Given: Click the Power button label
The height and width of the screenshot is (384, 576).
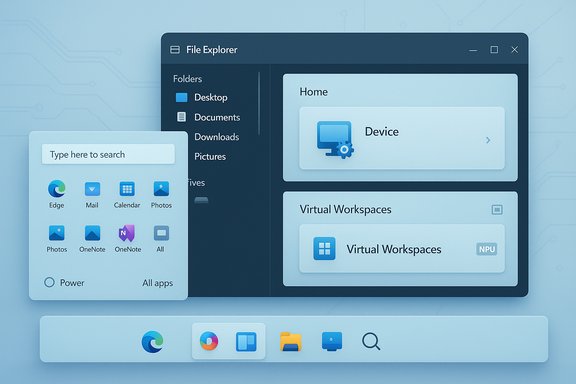Looking at the screenshot, I should 72,283.
